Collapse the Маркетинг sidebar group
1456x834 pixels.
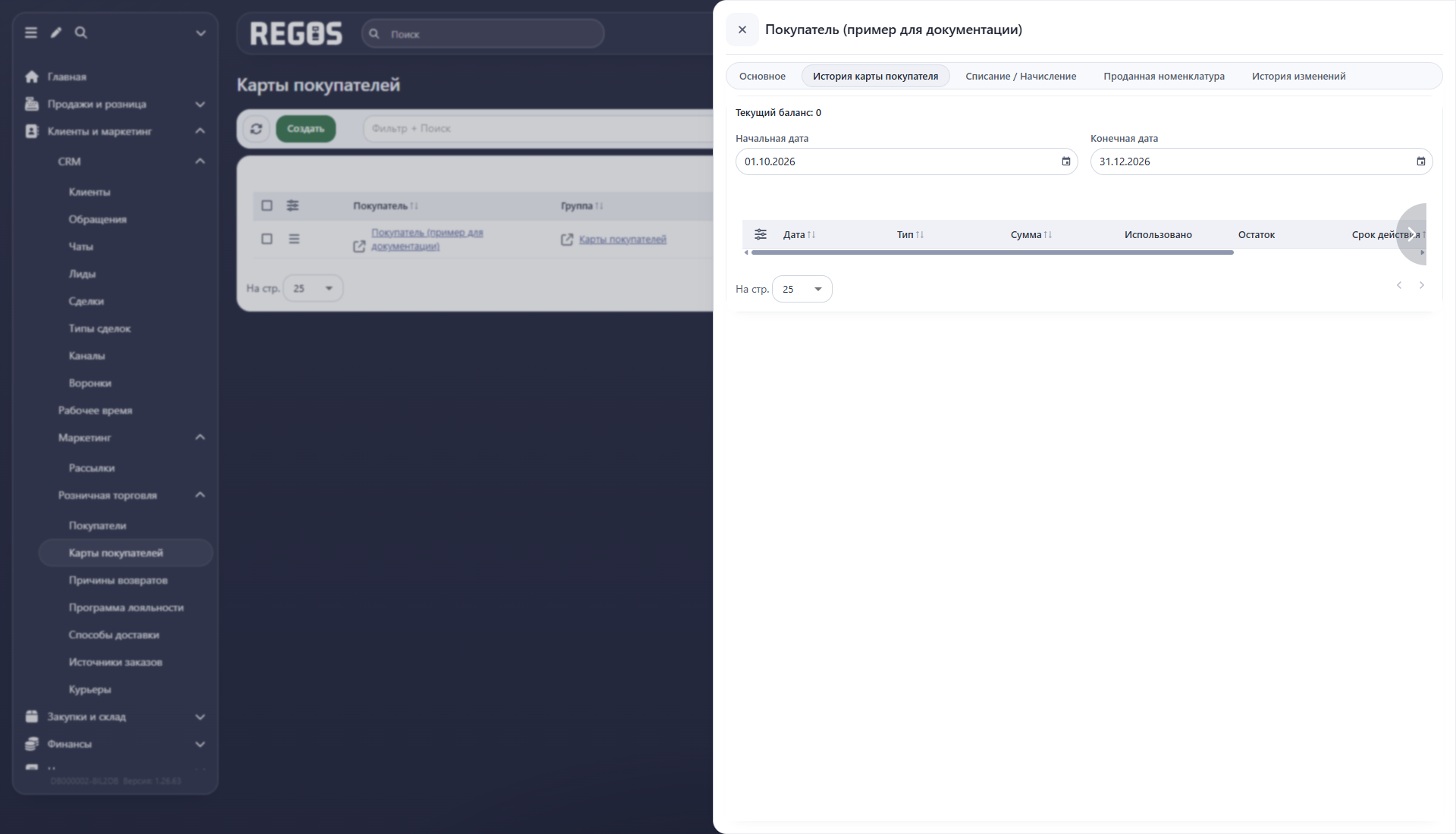[200, 437]
